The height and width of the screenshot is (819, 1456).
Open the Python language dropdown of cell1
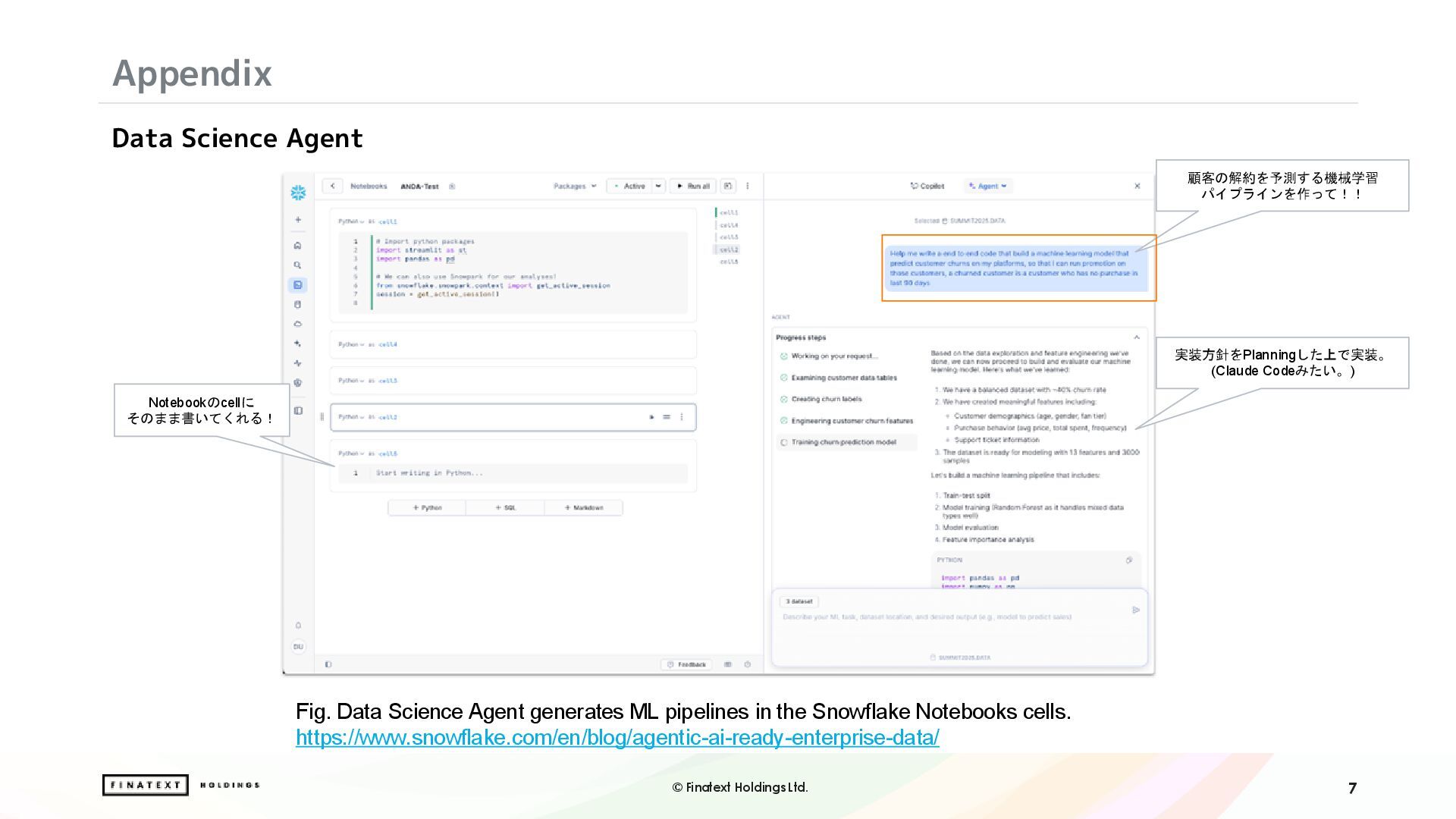pos(351,221)
